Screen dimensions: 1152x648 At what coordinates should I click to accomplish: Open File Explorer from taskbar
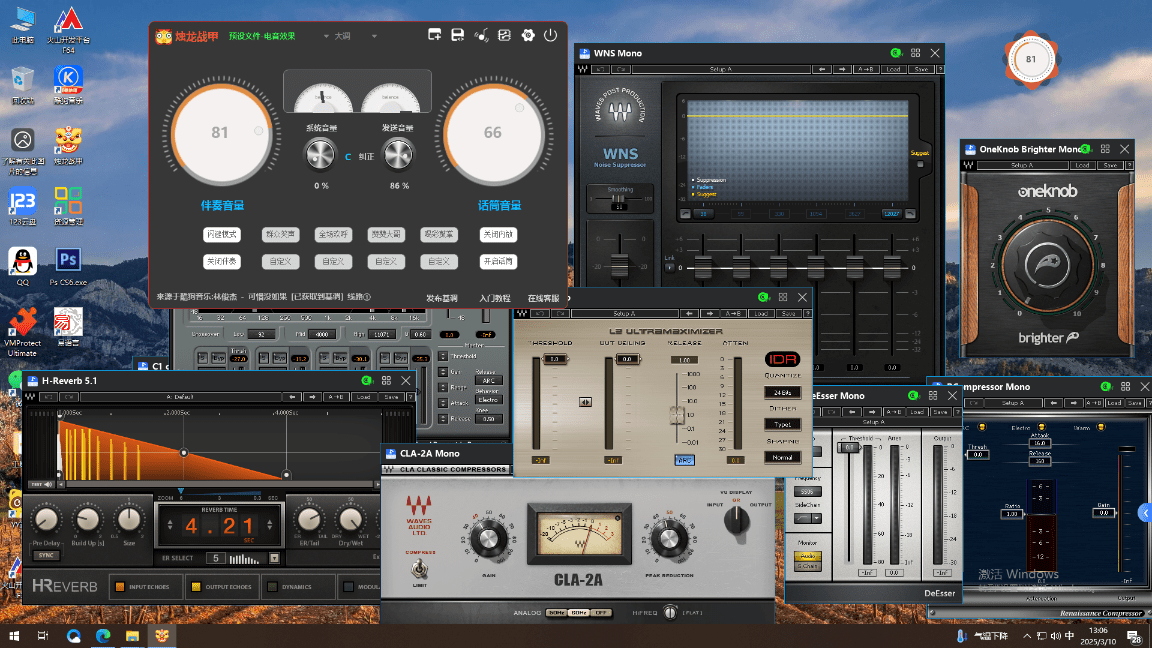132,636
